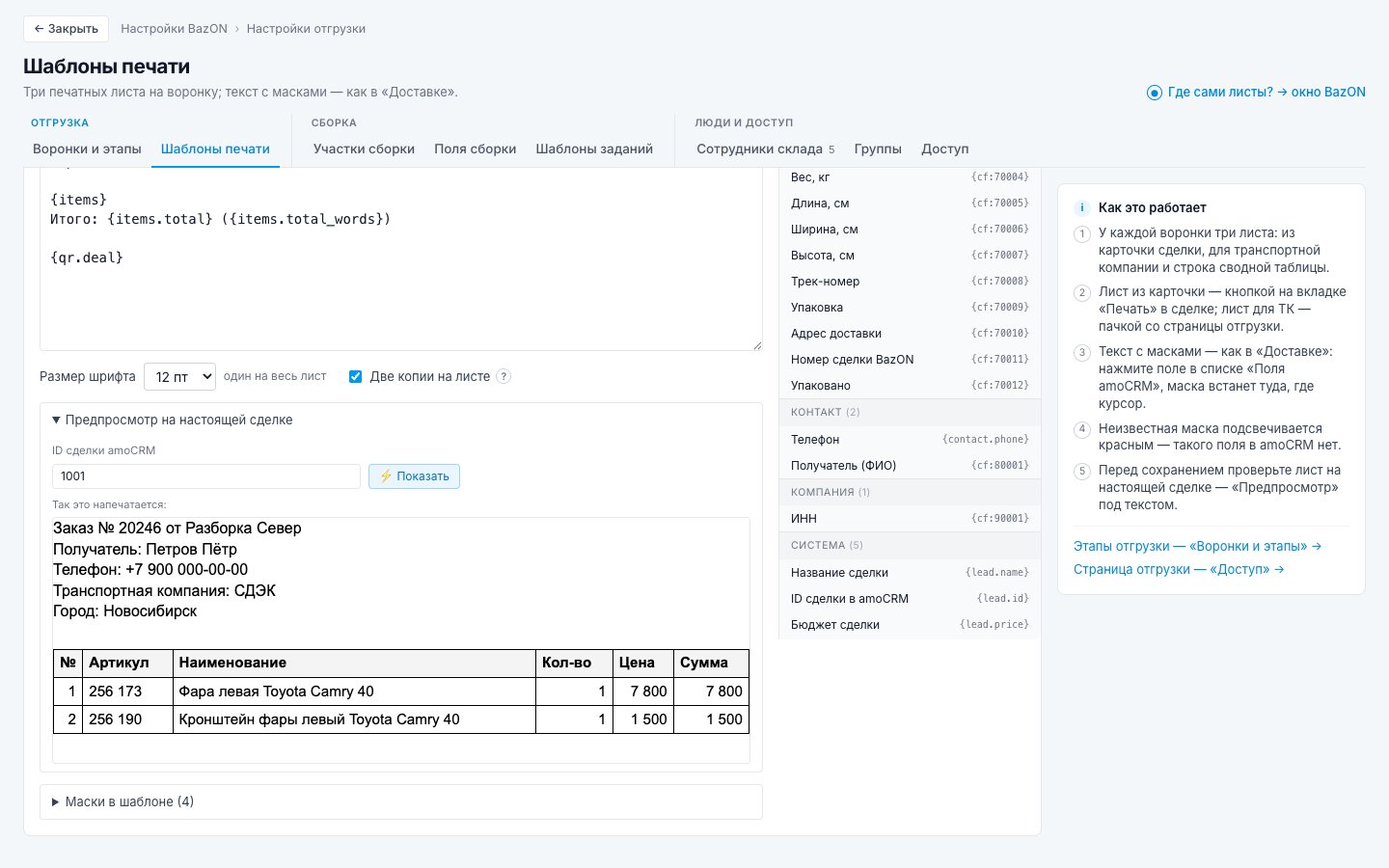The image size is (1389, 868).
Task: Click the info icon beside Как это работает
Action: (1082, 207)
